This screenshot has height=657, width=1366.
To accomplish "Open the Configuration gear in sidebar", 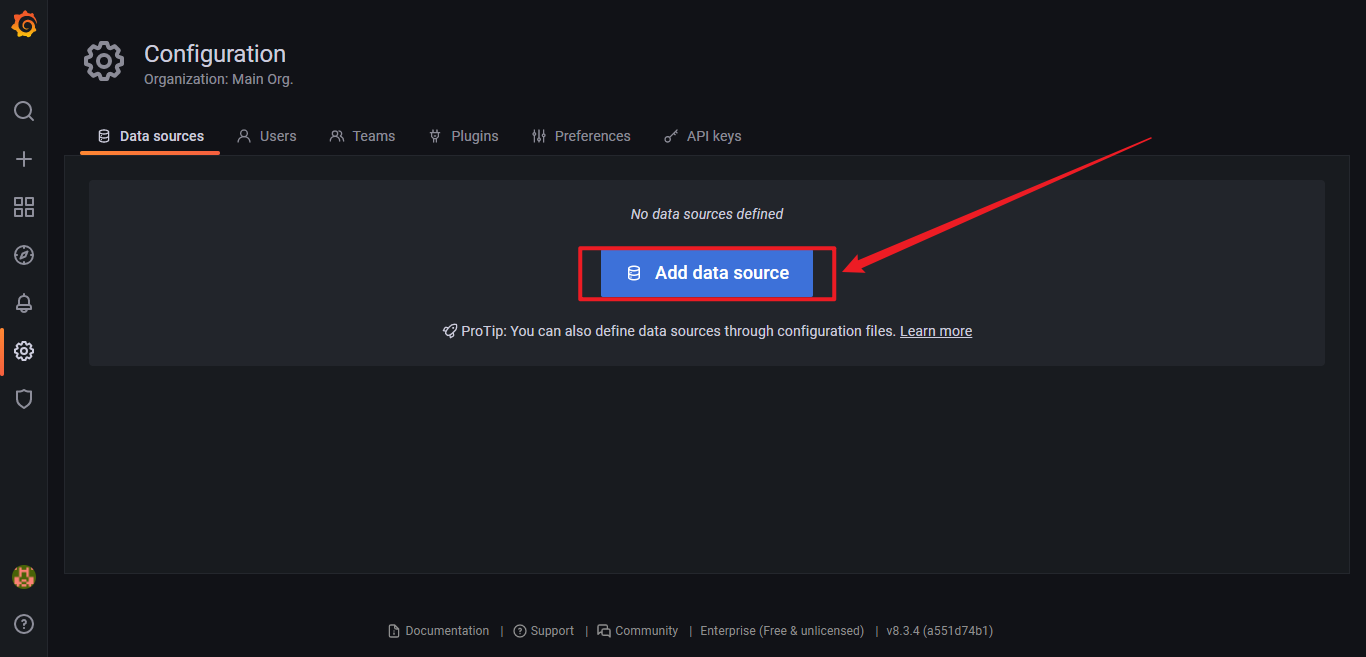I will coord(24,351).
